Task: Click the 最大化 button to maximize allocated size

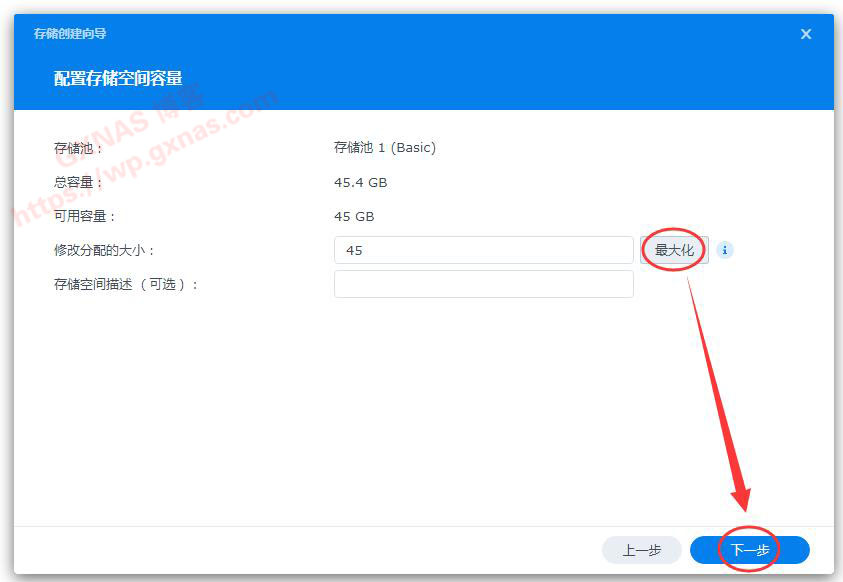Action: (672, 250)
